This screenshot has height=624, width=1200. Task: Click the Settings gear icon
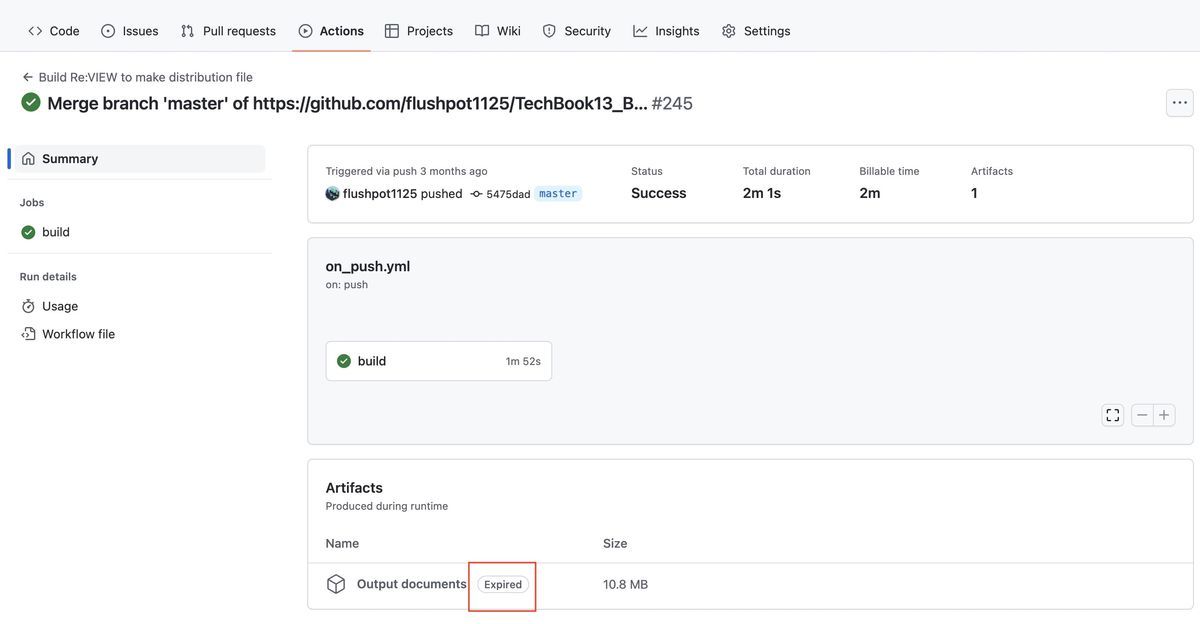click(x=729, y=31)
